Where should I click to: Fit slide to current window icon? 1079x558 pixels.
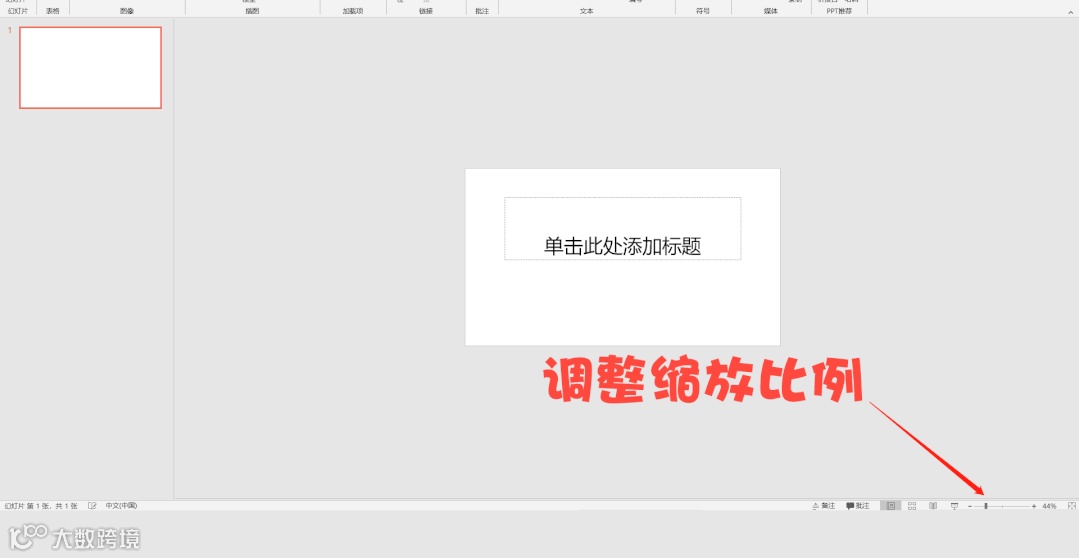(x=1071, y=506)
